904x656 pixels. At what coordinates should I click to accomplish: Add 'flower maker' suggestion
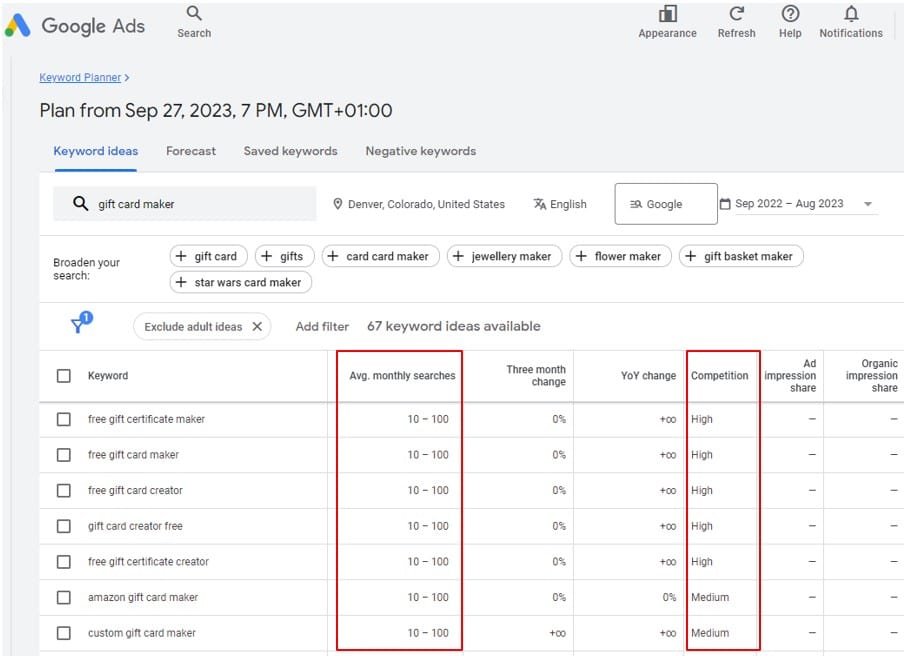pyautogui.click(x=620, y=257)
